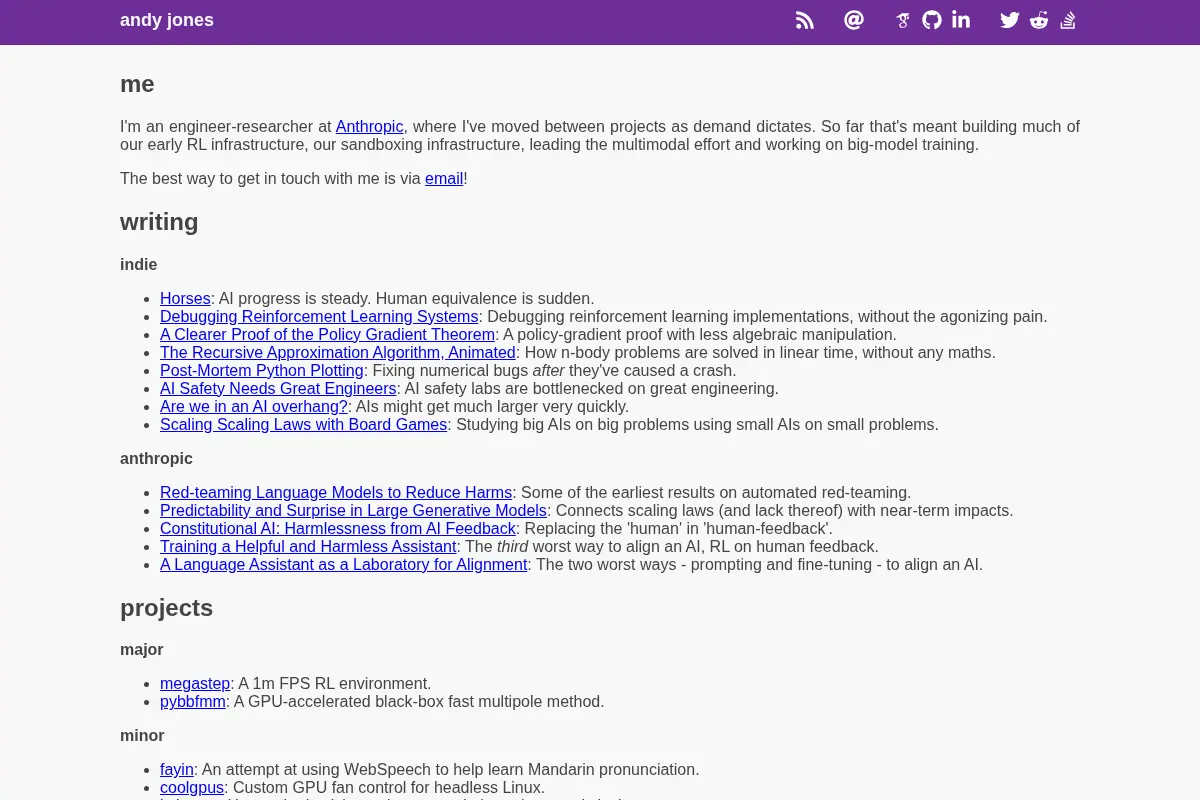
Task: Visit the megastep project
Action: click(195, 685)
